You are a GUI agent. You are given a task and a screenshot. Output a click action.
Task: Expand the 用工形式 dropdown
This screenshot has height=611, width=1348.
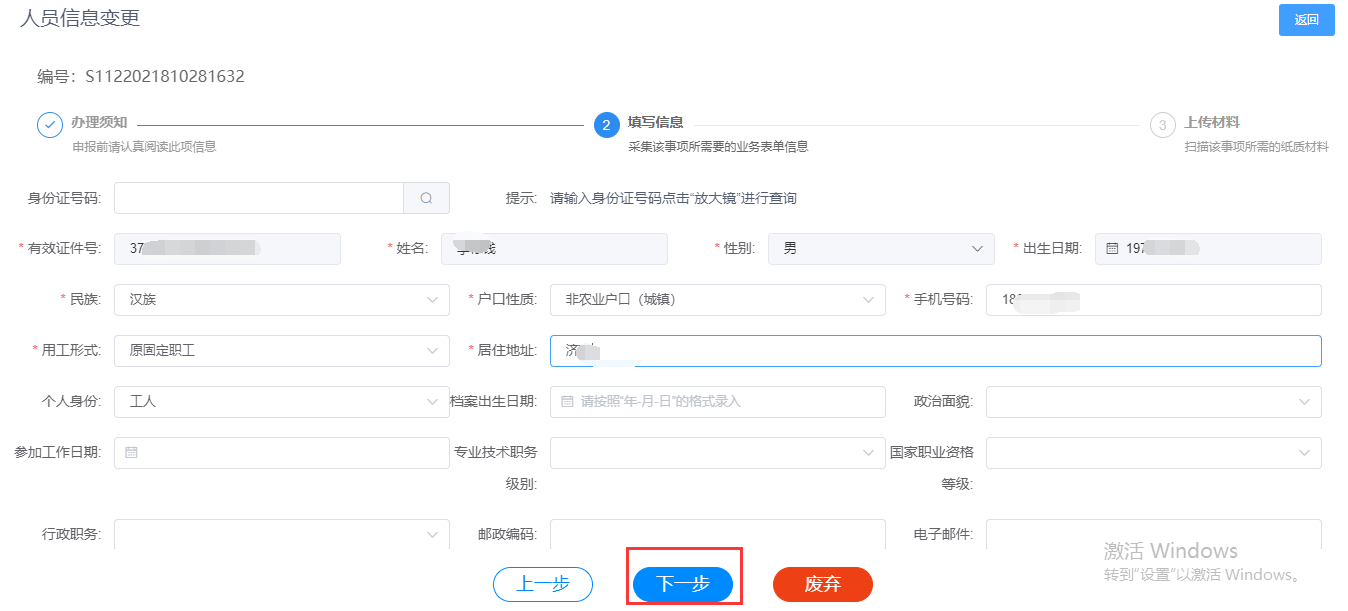click(x=281, y=350)
